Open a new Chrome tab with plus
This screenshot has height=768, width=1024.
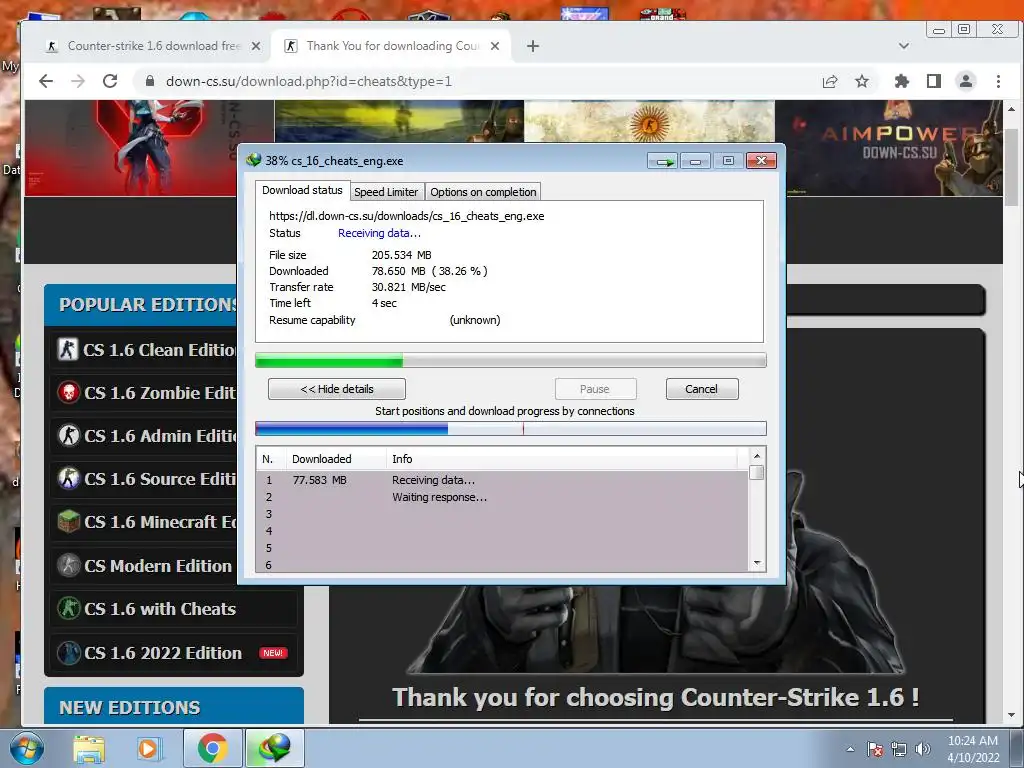pyautogui.click(x=533, y=46)
